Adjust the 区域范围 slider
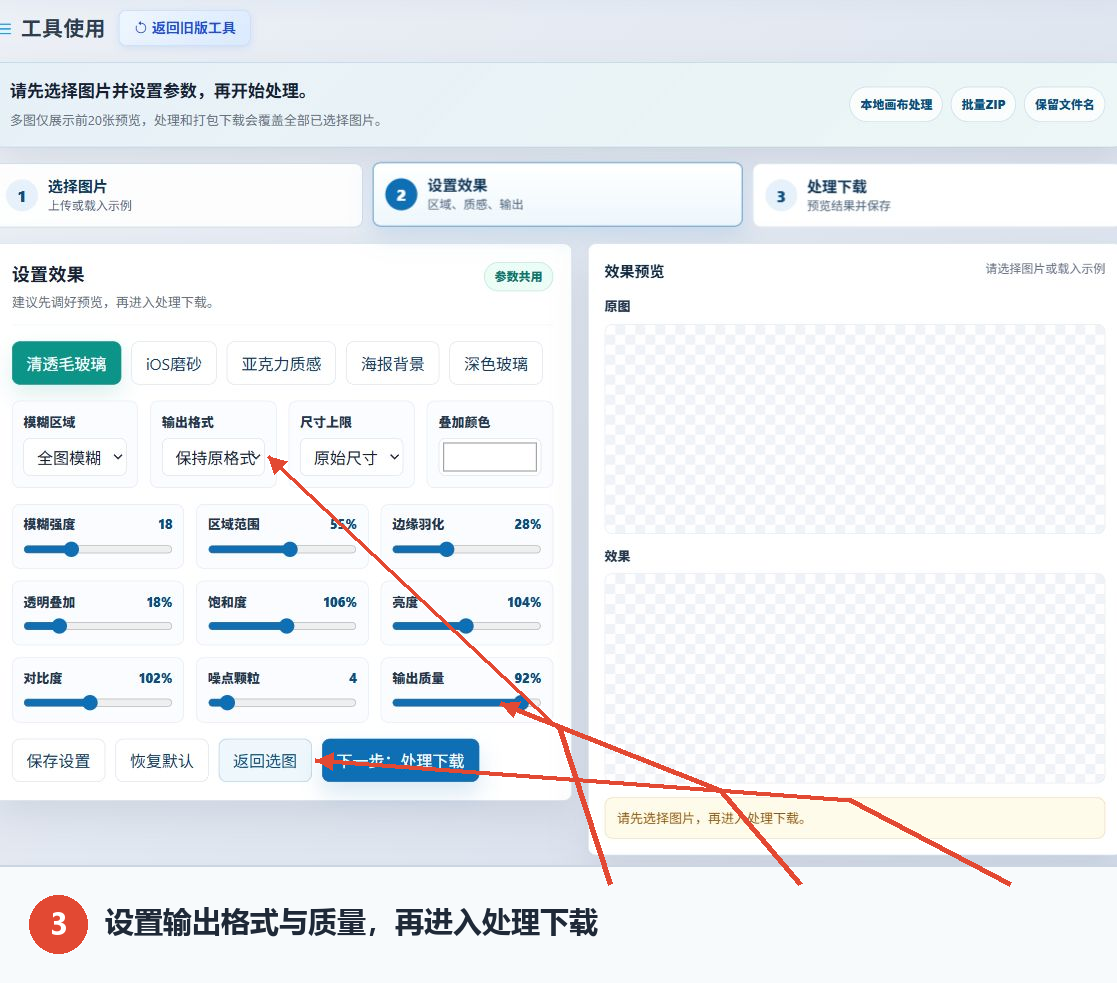 (x=282, y=549)
